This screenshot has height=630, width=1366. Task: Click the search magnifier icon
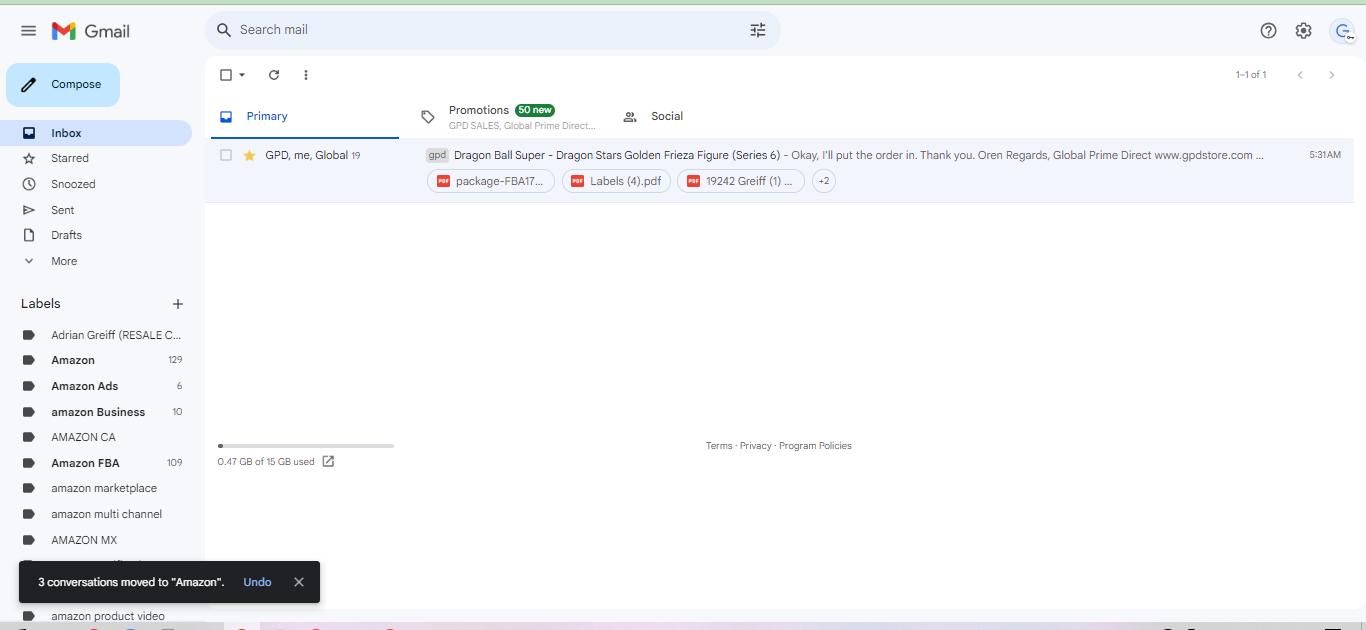[x=224, y=30]
